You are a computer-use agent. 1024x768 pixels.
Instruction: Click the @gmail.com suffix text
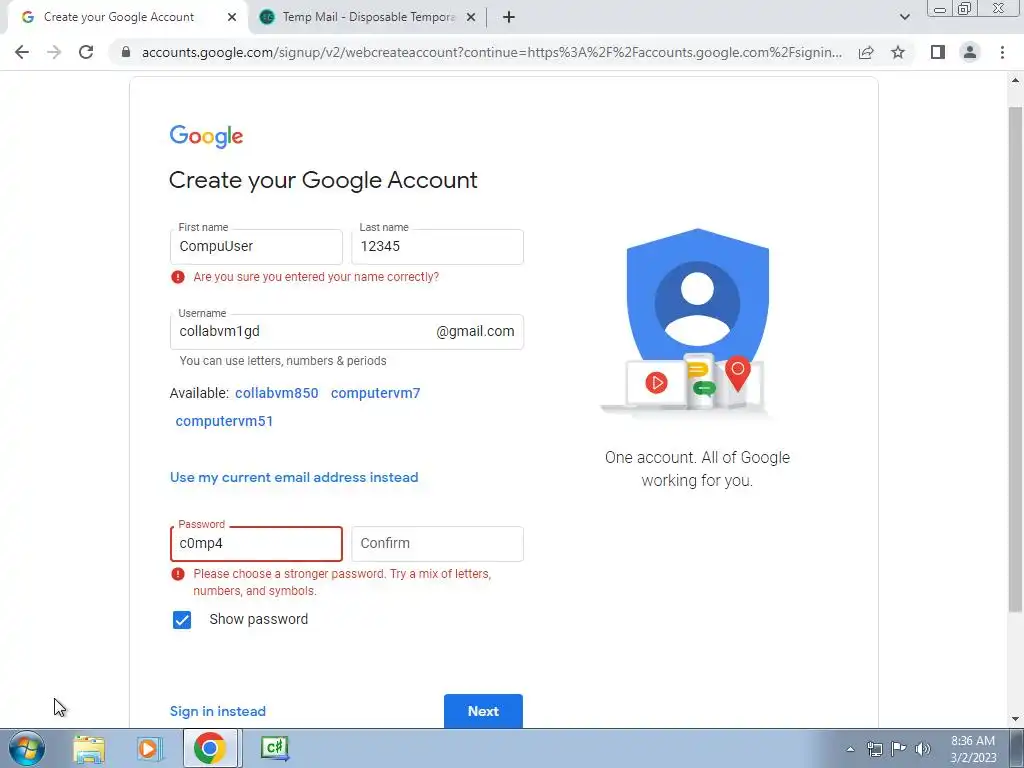[x=475, y=332]
